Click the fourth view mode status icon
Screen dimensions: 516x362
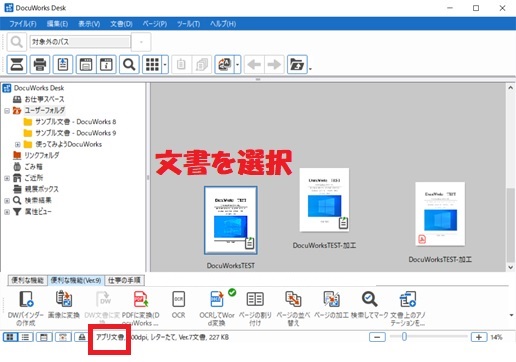coord(63,337)
